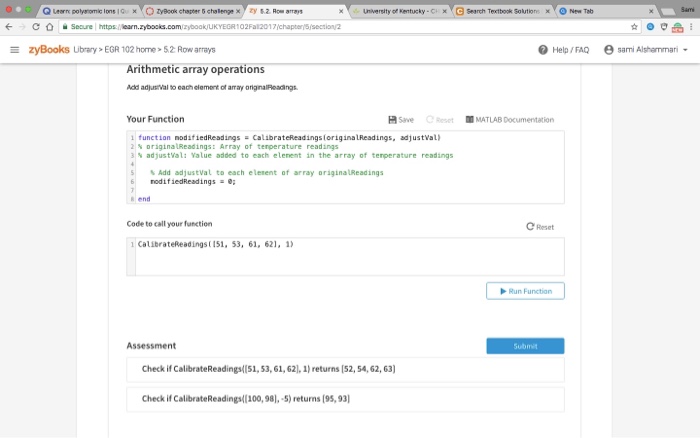Image resolution: width=700 pixels, height=438 pixels.
Task: Click the shield extension icon
Action: (664, 27)
